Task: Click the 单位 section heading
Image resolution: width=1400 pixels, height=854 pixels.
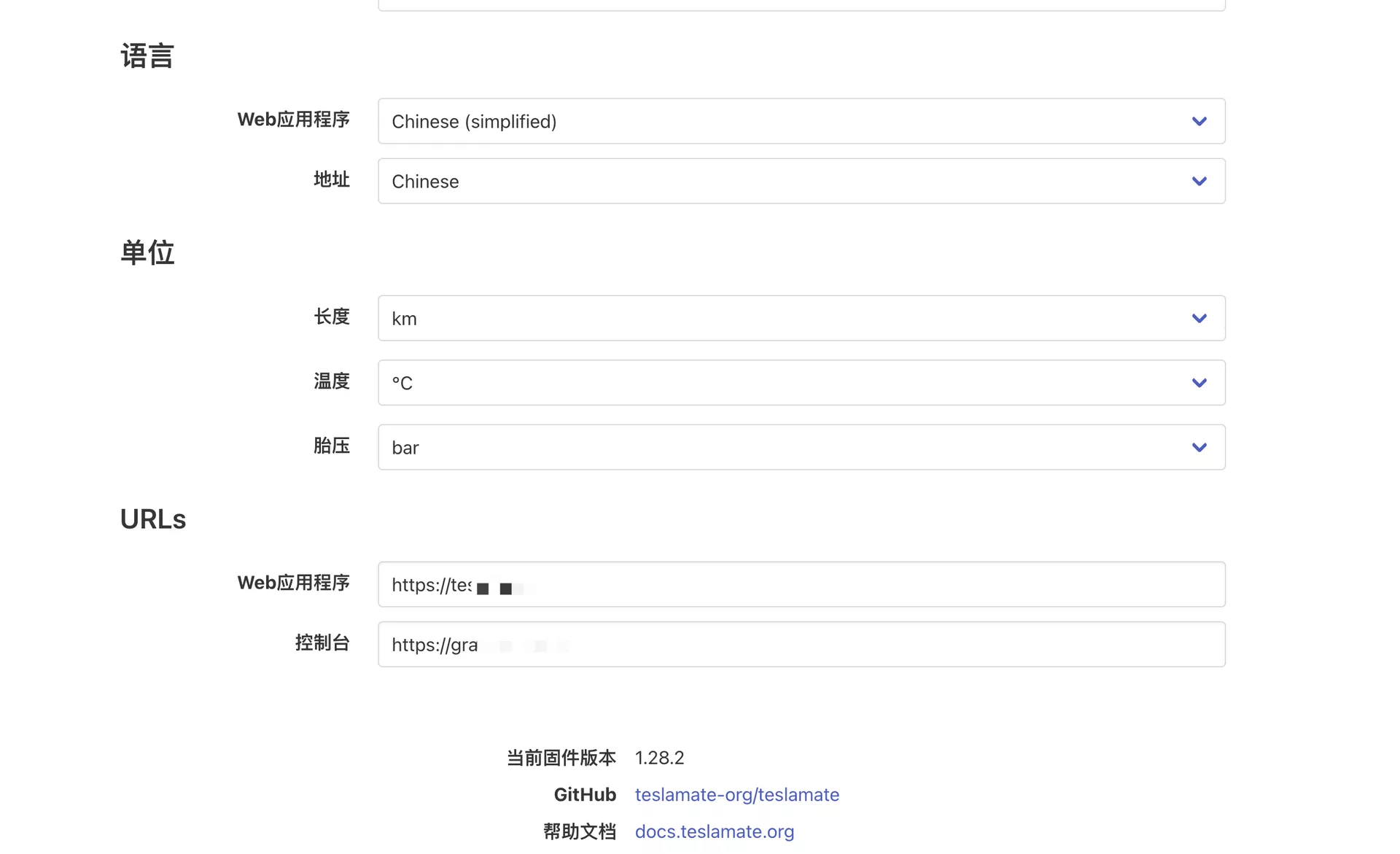Action: (147, 253)
